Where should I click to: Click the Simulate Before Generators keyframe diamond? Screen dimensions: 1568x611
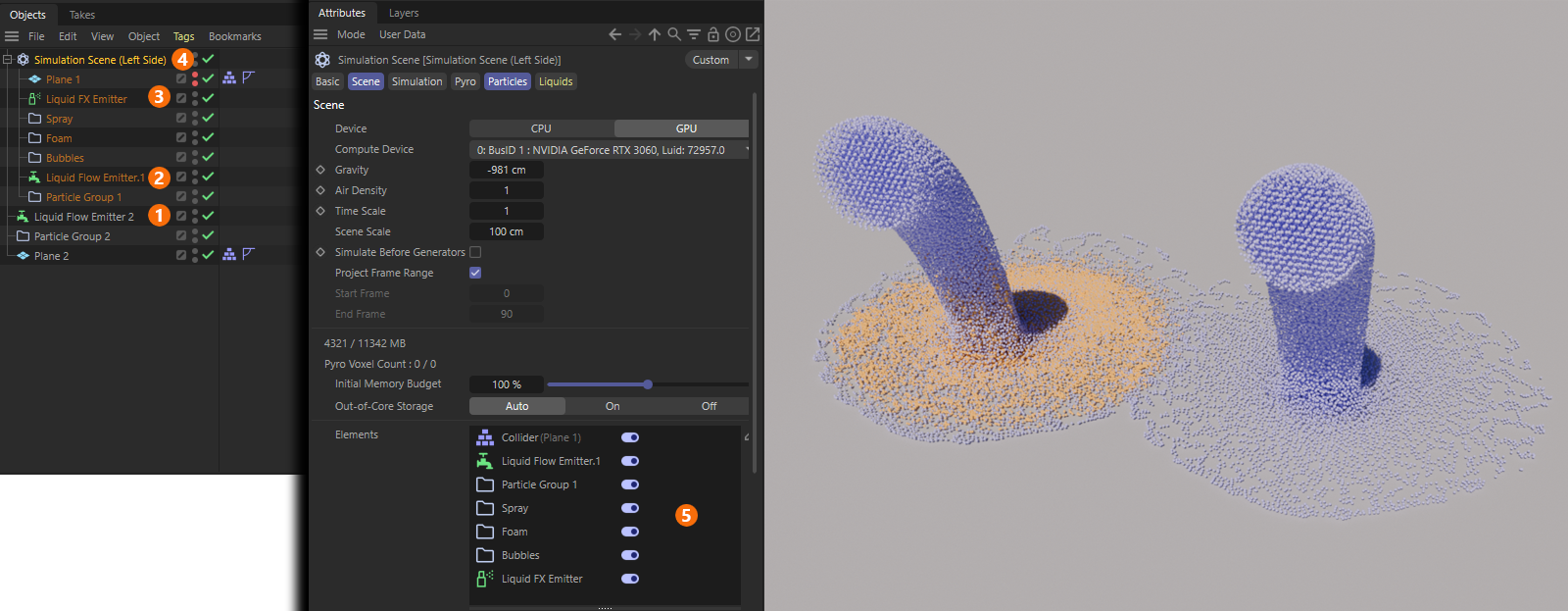[x=320, y=252]
